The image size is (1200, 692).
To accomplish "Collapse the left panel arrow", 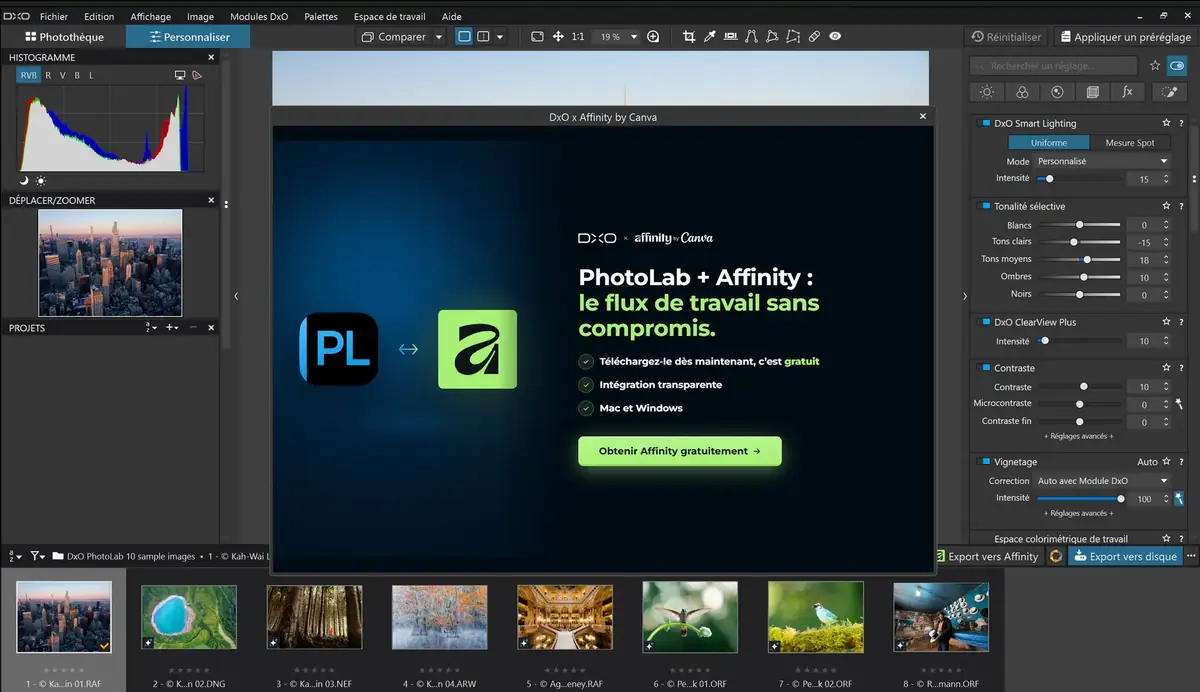I will 236,296.
